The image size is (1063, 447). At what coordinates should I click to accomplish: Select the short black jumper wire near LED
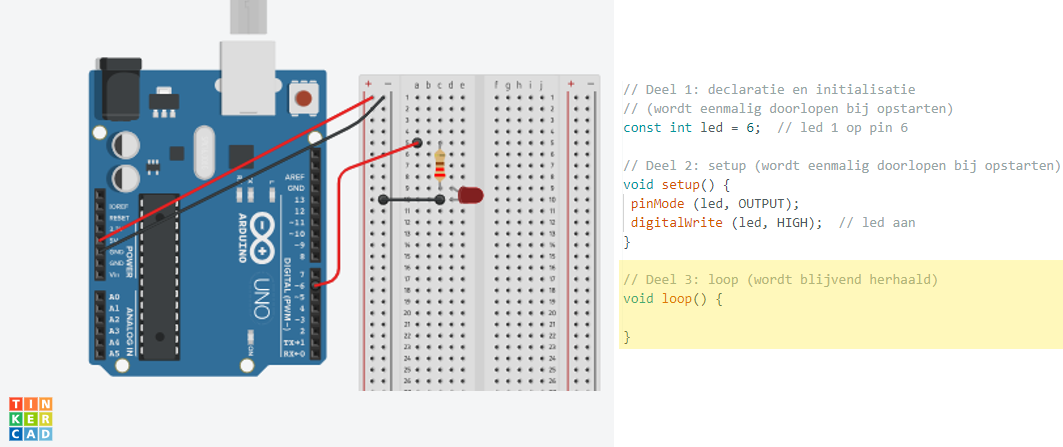point(412,200)
